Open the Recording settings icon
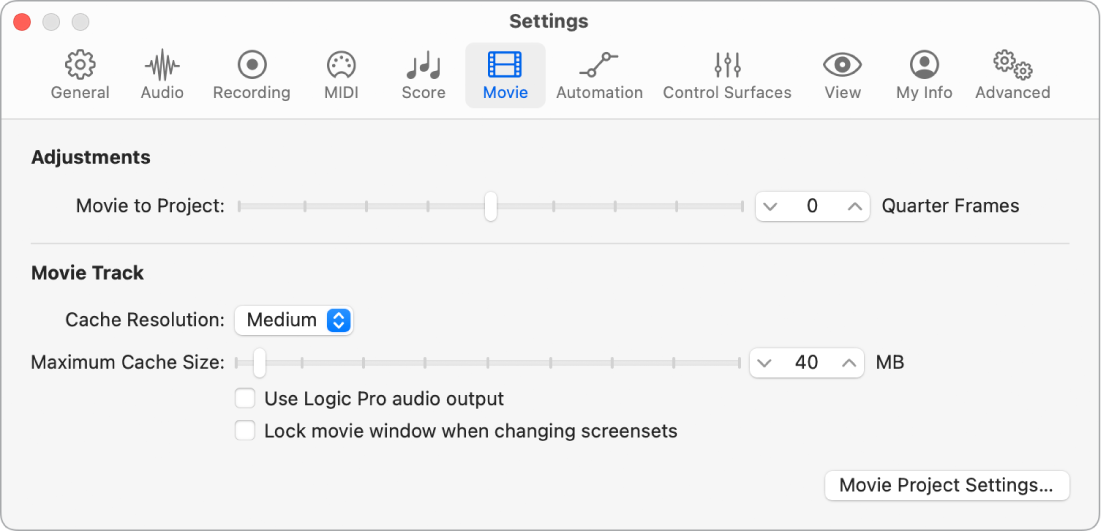 (x=252, y=65)
